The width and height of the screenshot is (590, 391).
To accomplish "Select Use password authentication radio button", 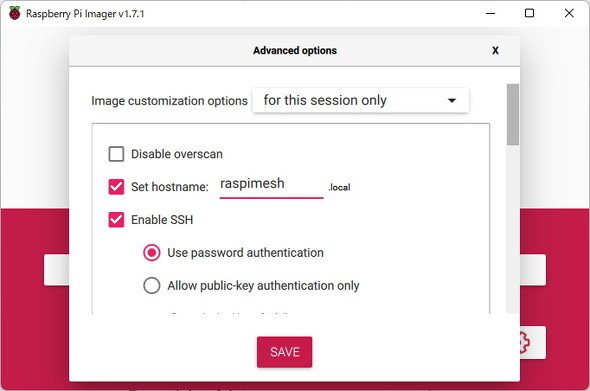I will tap(152, 253).
